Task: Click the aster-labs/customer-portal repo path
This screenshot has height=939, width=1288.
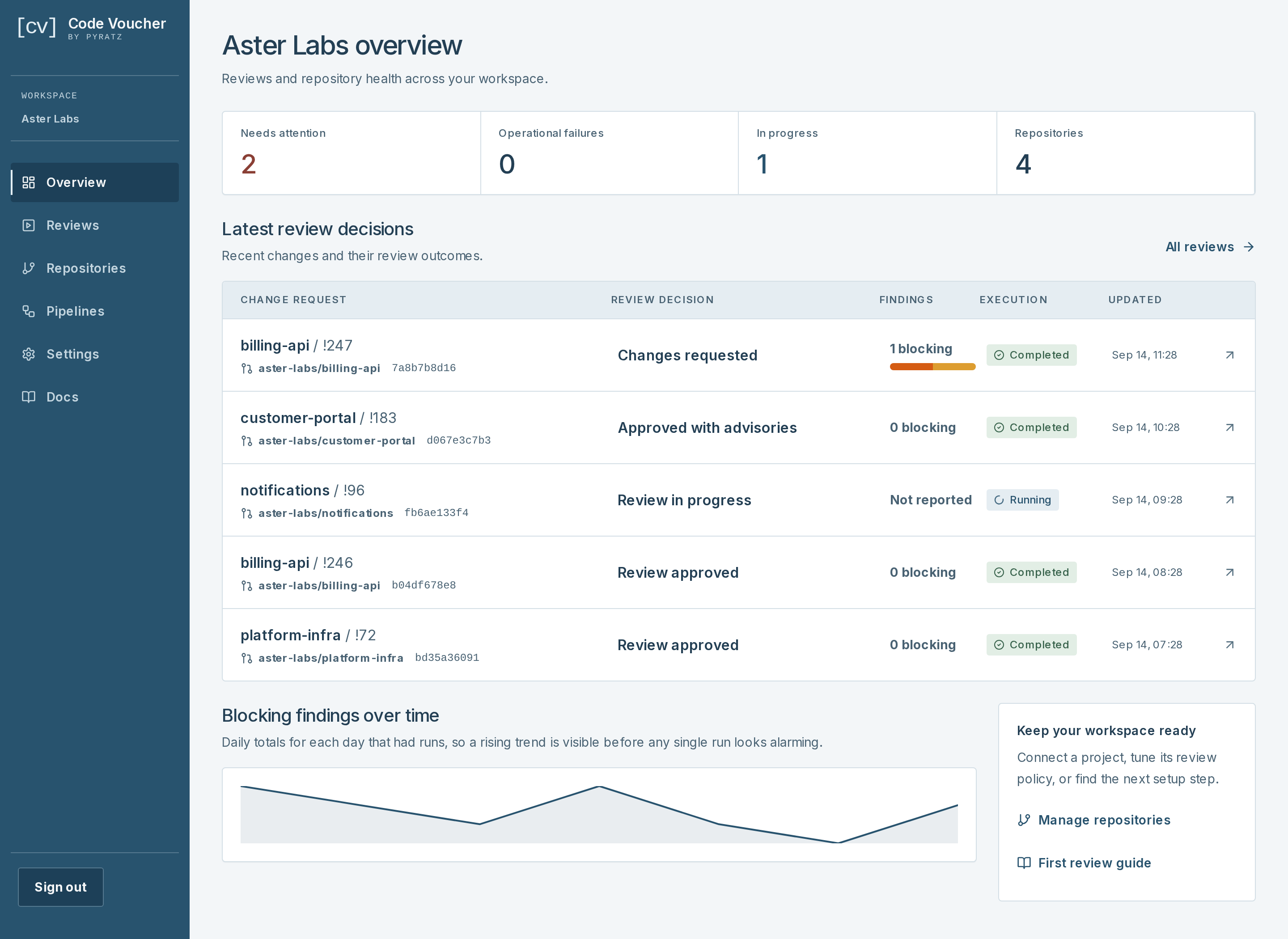Action: pyautogui.click(x=336, y=440)
